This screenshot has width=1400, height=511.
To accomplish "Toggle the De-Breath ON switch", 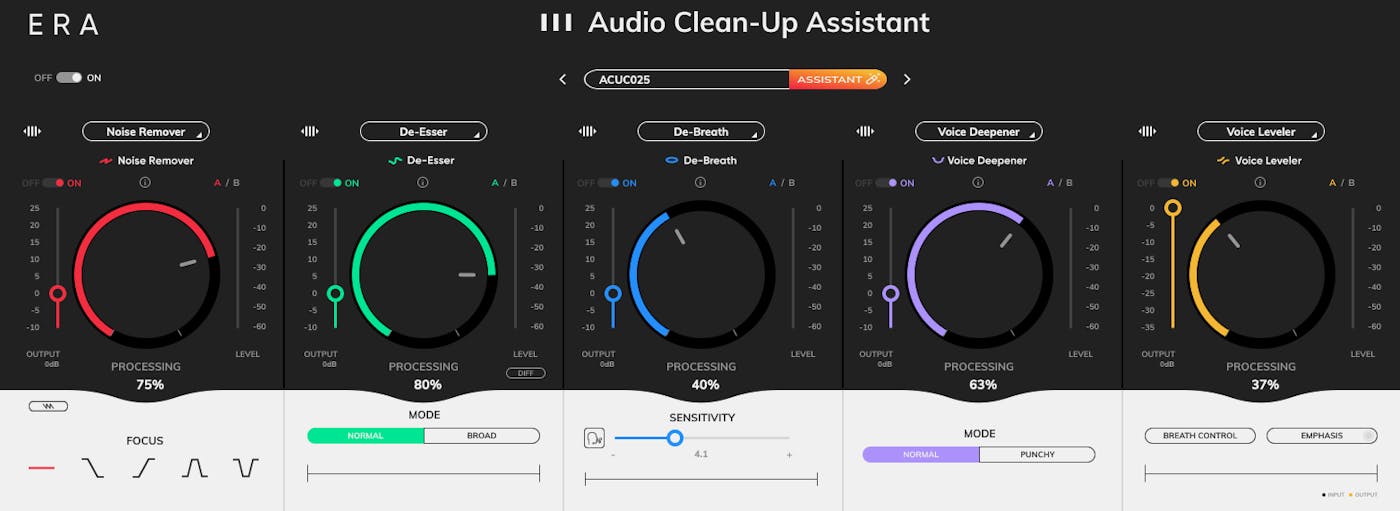I will tap(610, 183).
